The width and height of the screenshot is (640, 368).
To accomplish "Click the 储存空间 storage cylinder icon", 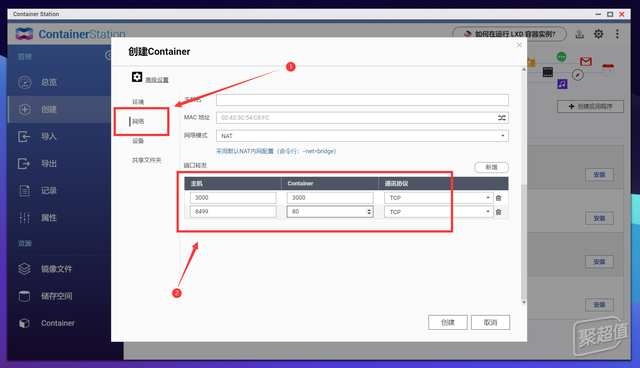I will [x=24, y=296].
